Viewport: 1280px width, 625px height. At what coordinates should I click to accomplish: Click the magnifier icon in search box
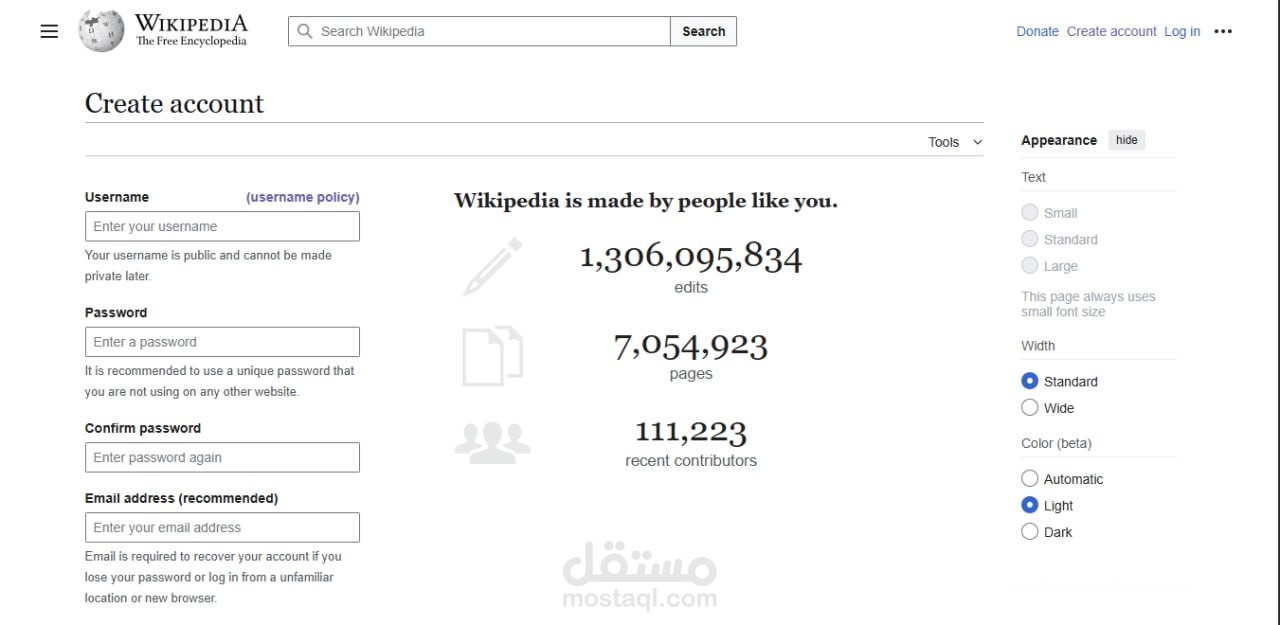305,31
